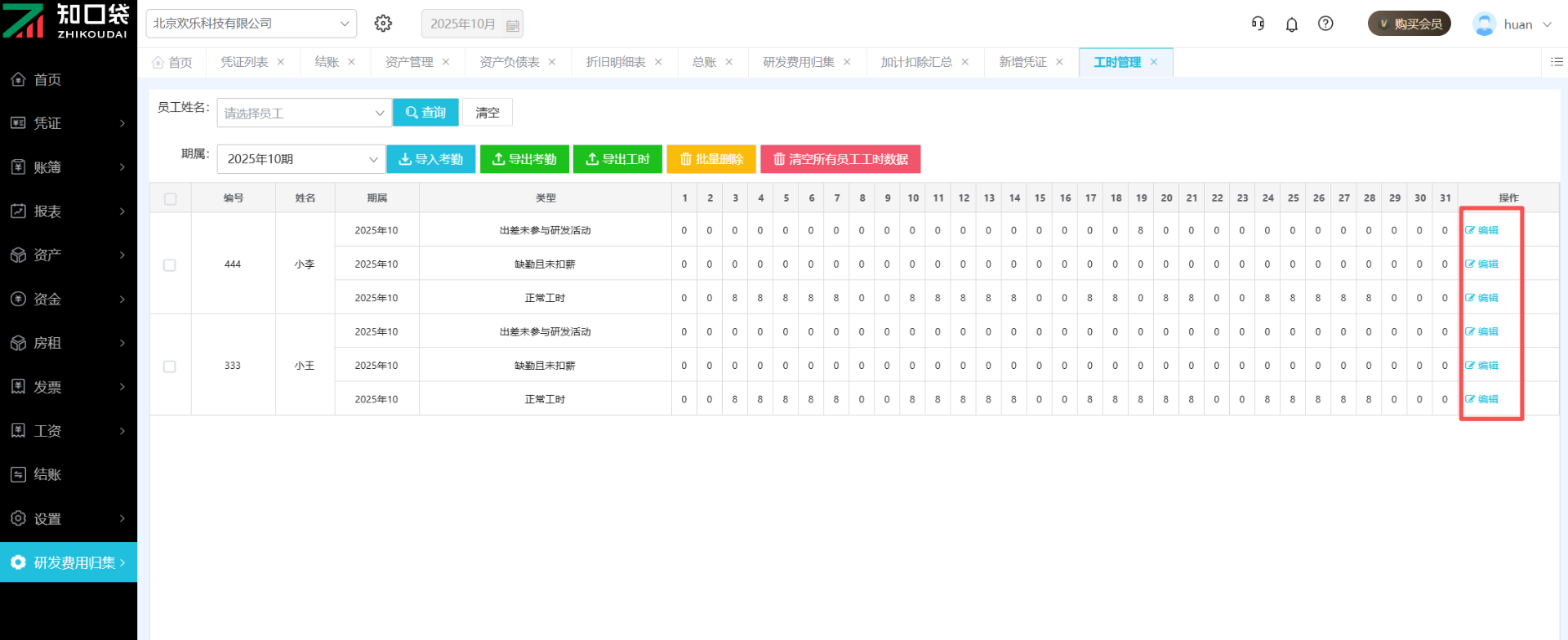Open the tab list icon at far right
The height and width of the screenshot is (640, 1568).
click(1557, 62)
